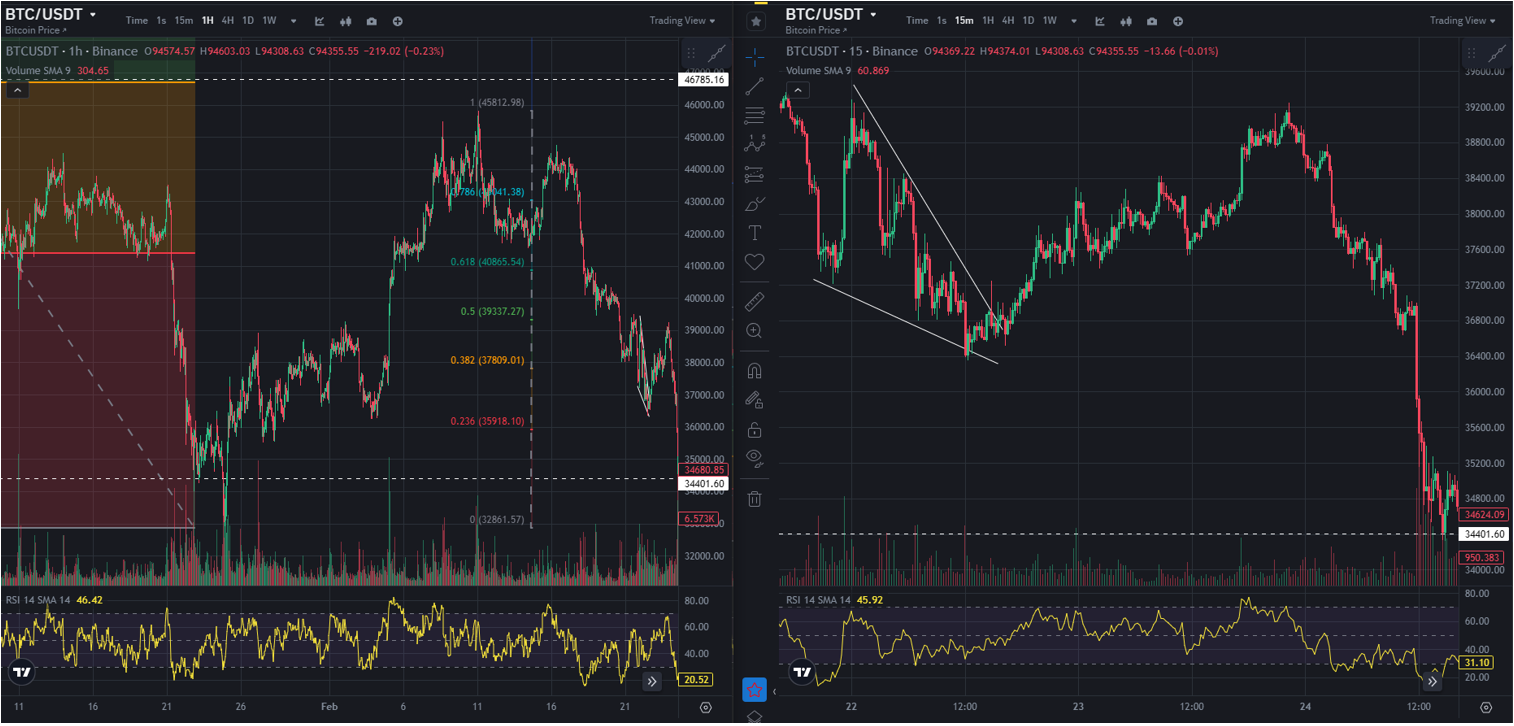Toggle magnet mode in drawing sidebar
Screen dimensions: 1514x726
[755, 370]
